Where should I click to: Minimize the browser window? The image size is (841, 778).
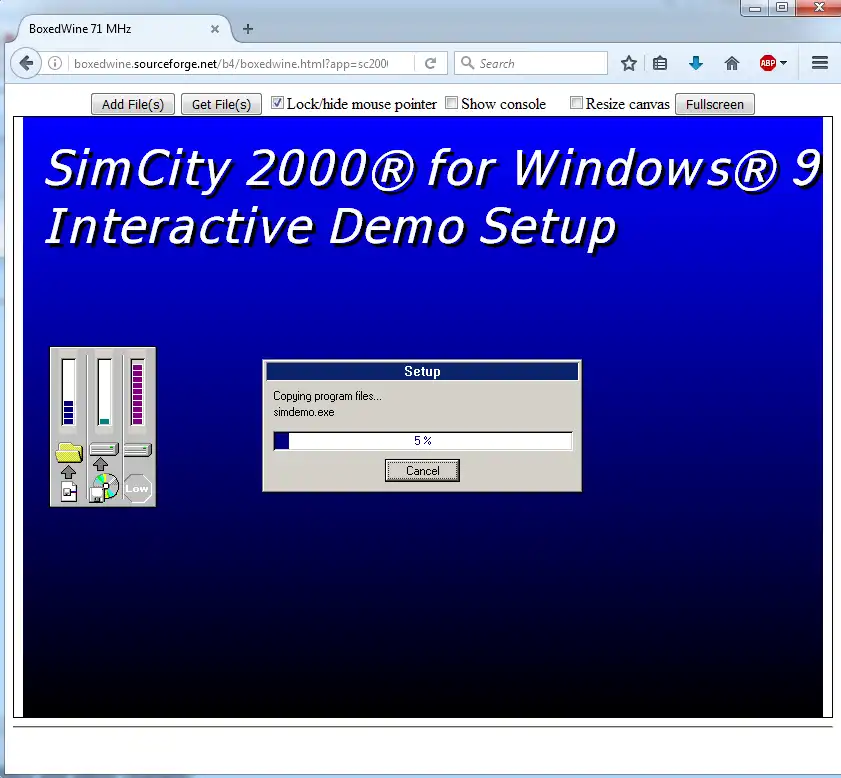[x=755, y=8]
